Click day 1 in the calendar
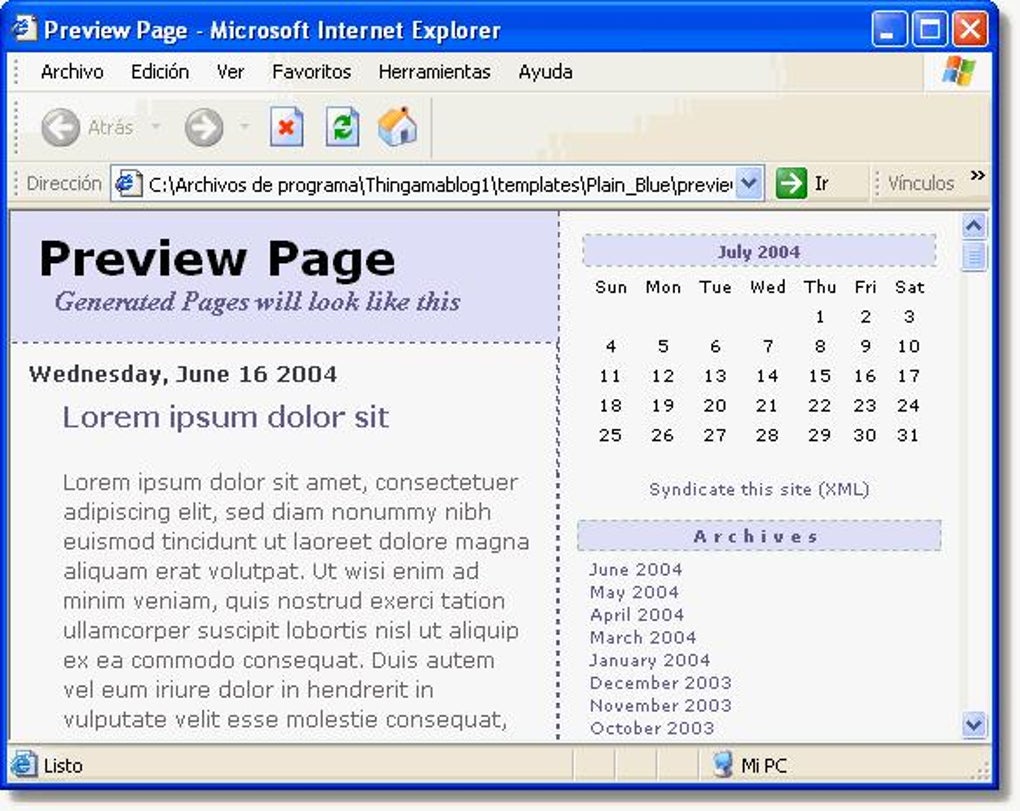 click(x=820, y=317)
